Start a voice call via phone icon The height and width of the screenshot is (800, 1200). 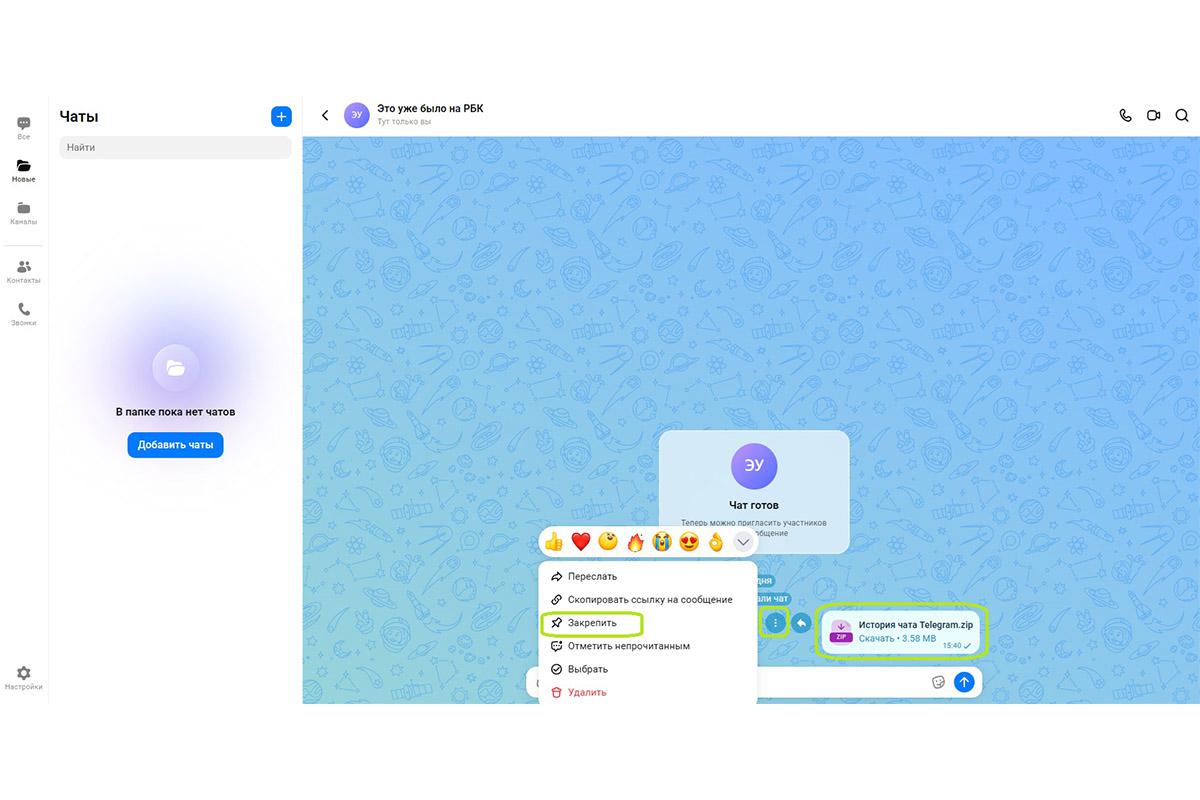tap(1125, 116)
